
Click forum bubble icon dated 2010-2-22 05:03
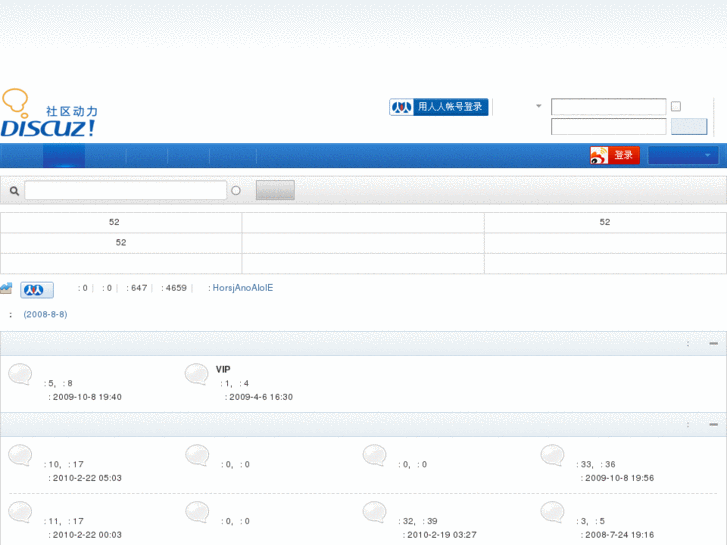(x=20, y=455)
